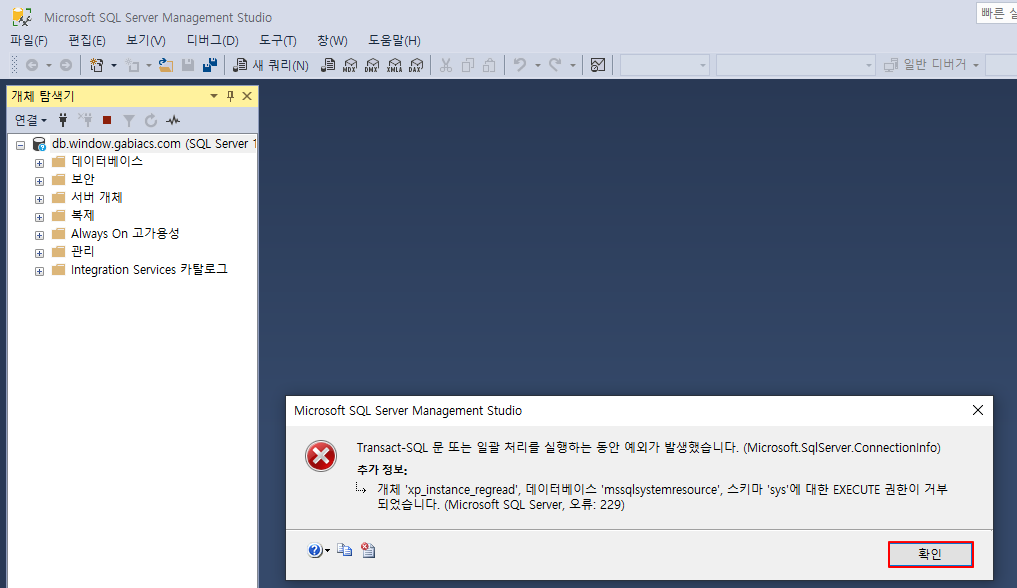
Task: Open the 보기(V) menu
Action: pos(146,40)
